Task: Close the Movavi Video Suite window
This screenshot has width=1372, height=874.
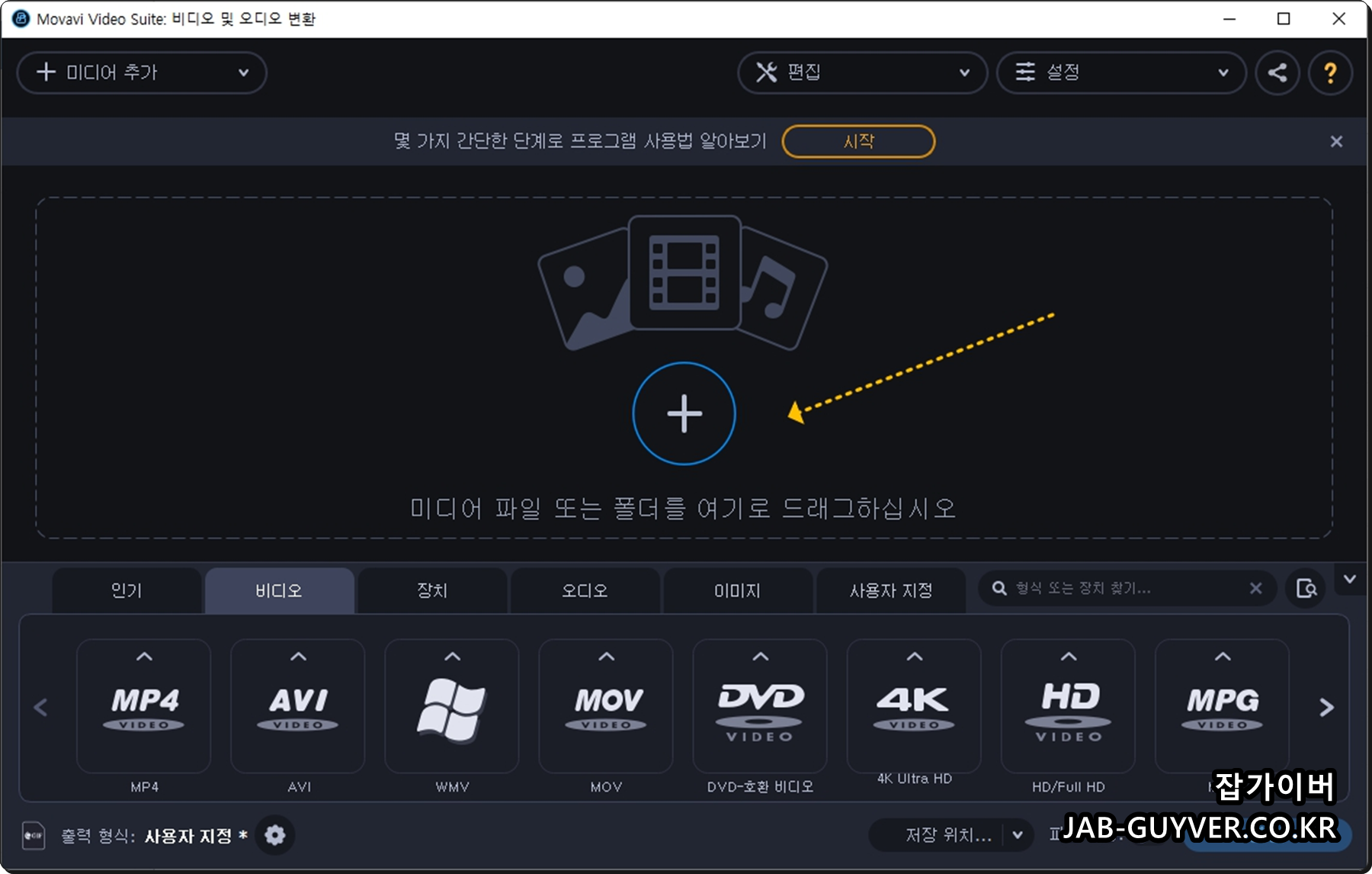Action: 1338,19
